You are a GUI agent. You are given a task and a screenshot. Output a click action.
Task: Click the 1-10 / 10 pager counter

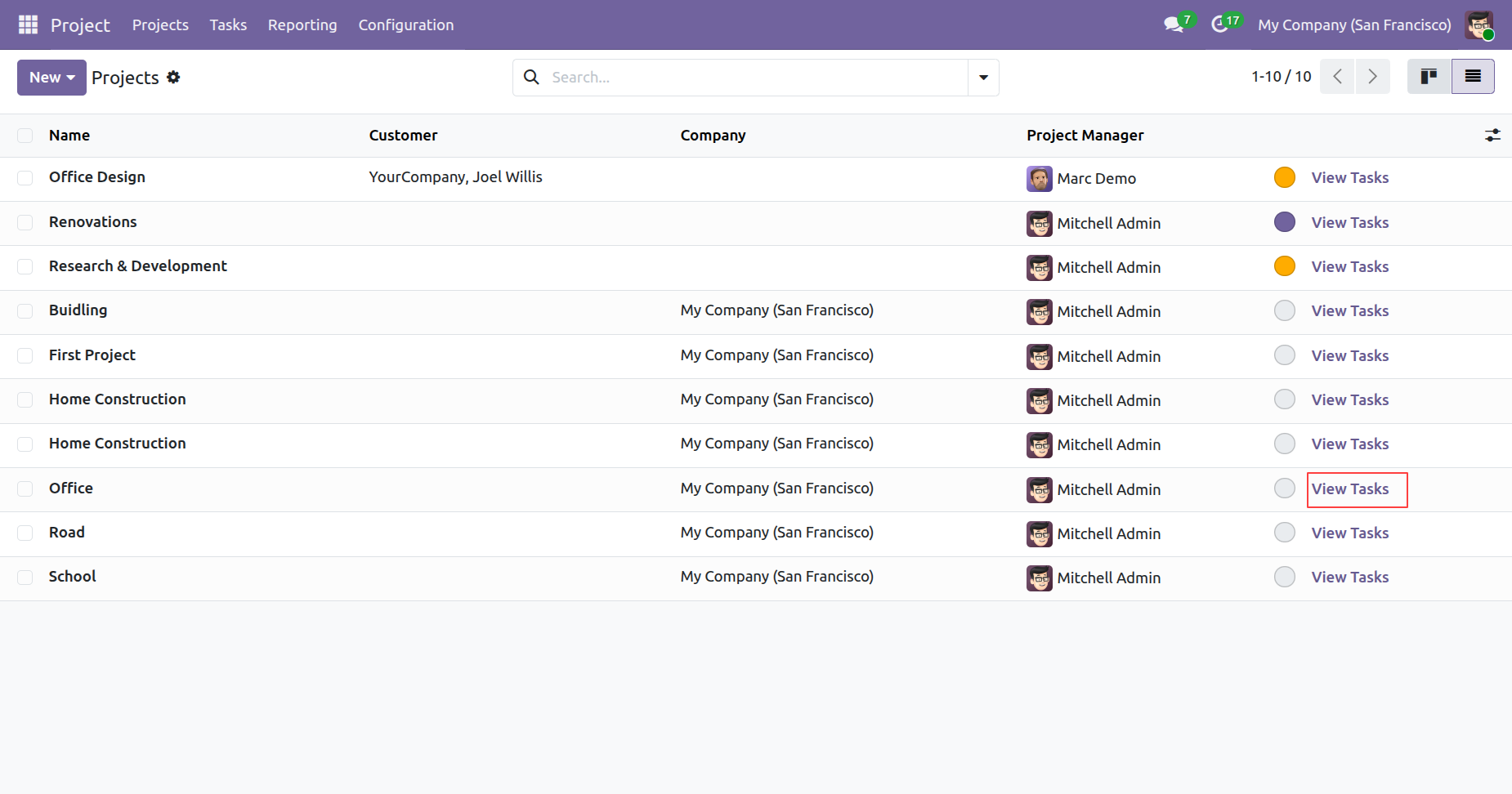1281,76
